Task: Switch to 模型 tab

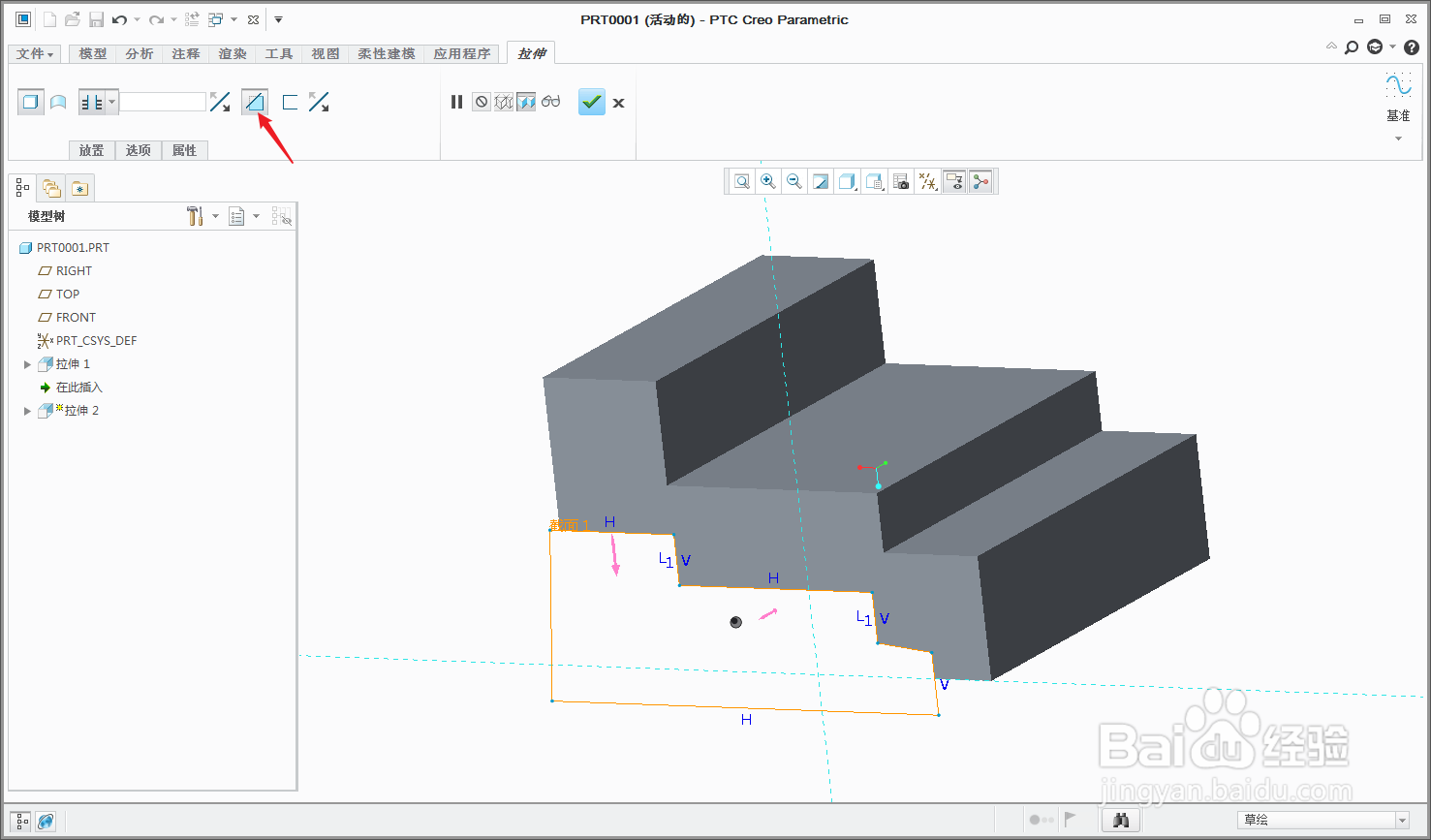Action: coord(93,53)
